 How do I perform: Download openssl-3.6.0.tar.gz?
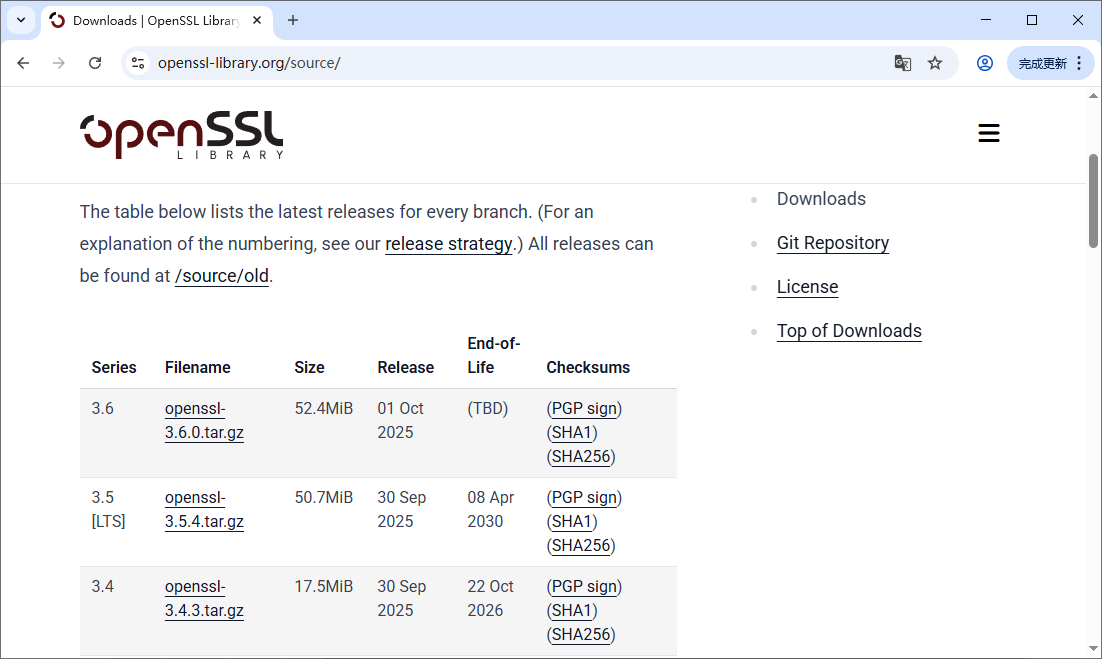click(204, 421)
